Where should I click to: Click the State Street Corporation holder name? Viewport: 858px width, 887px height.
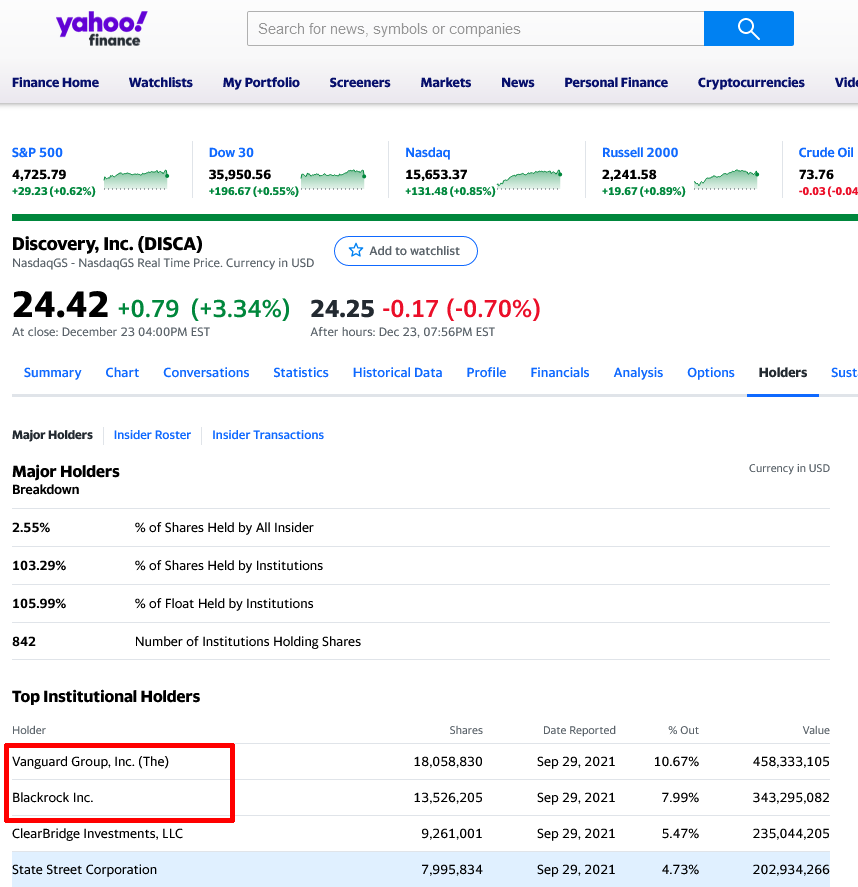[84, 869]
